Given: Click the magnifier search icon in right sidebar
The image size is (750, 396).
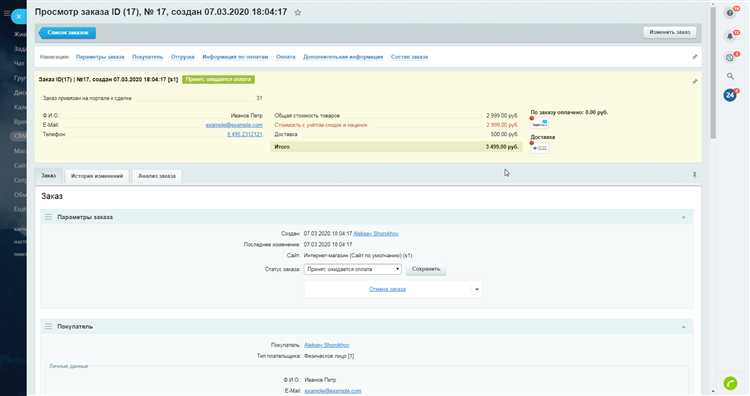Looking at the screenshot, I should (x=730, y=76).
